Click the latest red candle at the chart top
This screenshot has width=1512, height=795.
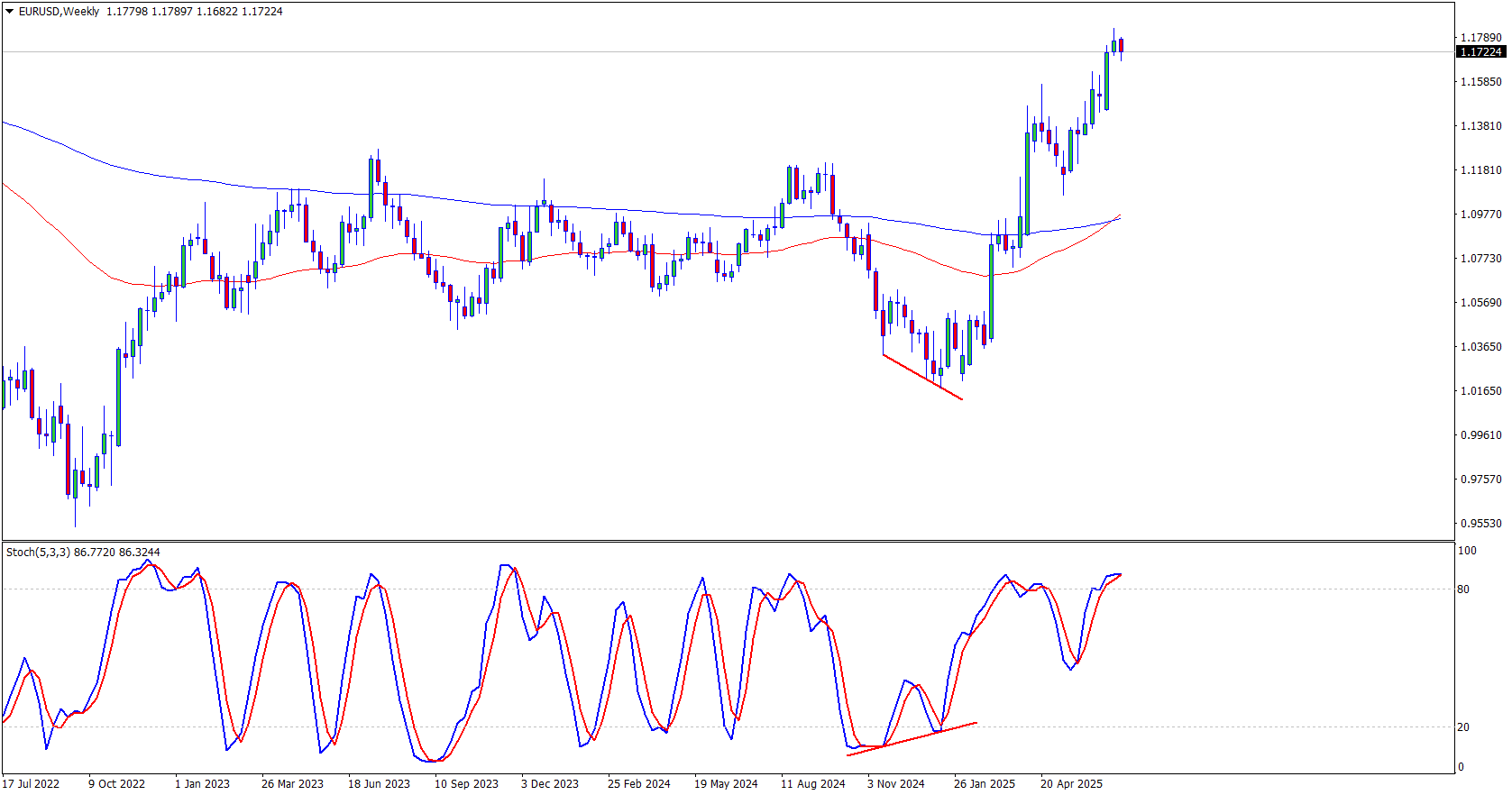click(1121, 46)
